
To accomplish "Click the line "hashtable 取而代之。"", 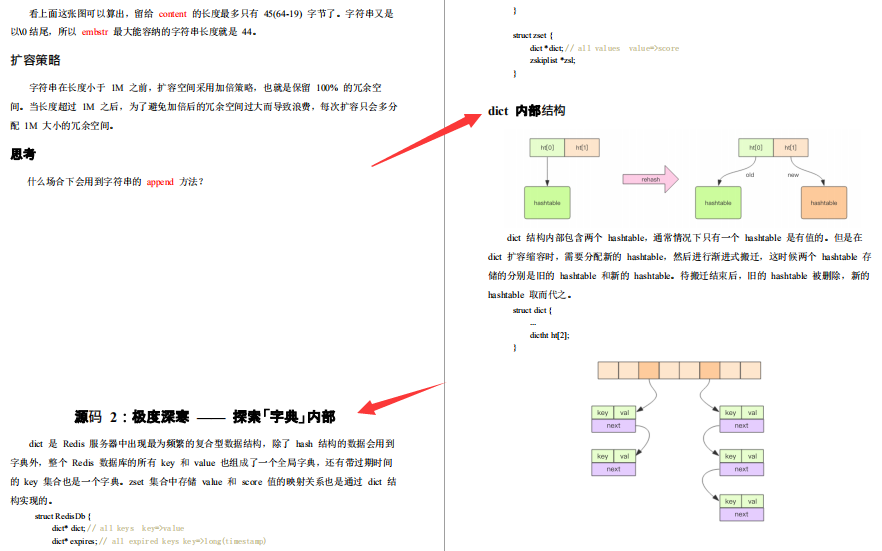I will [530, 295].
